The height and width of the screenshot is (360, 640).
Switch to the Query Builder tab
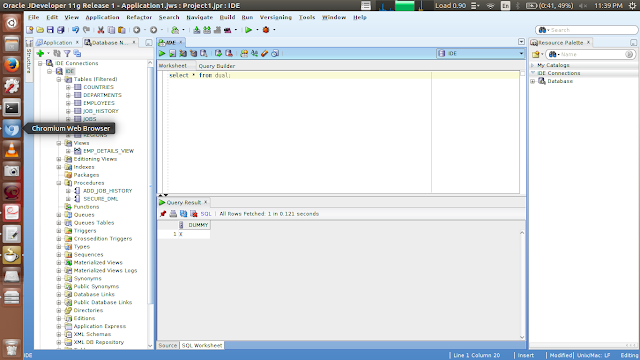tap(217, 66)
